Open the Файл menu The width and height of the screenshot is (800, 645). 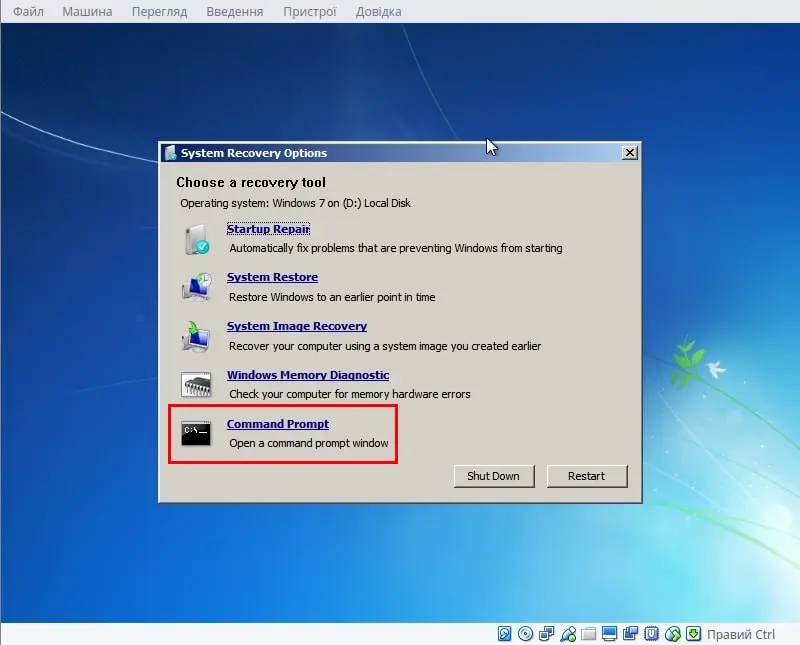pyautogui.click(x=28, y=11)
